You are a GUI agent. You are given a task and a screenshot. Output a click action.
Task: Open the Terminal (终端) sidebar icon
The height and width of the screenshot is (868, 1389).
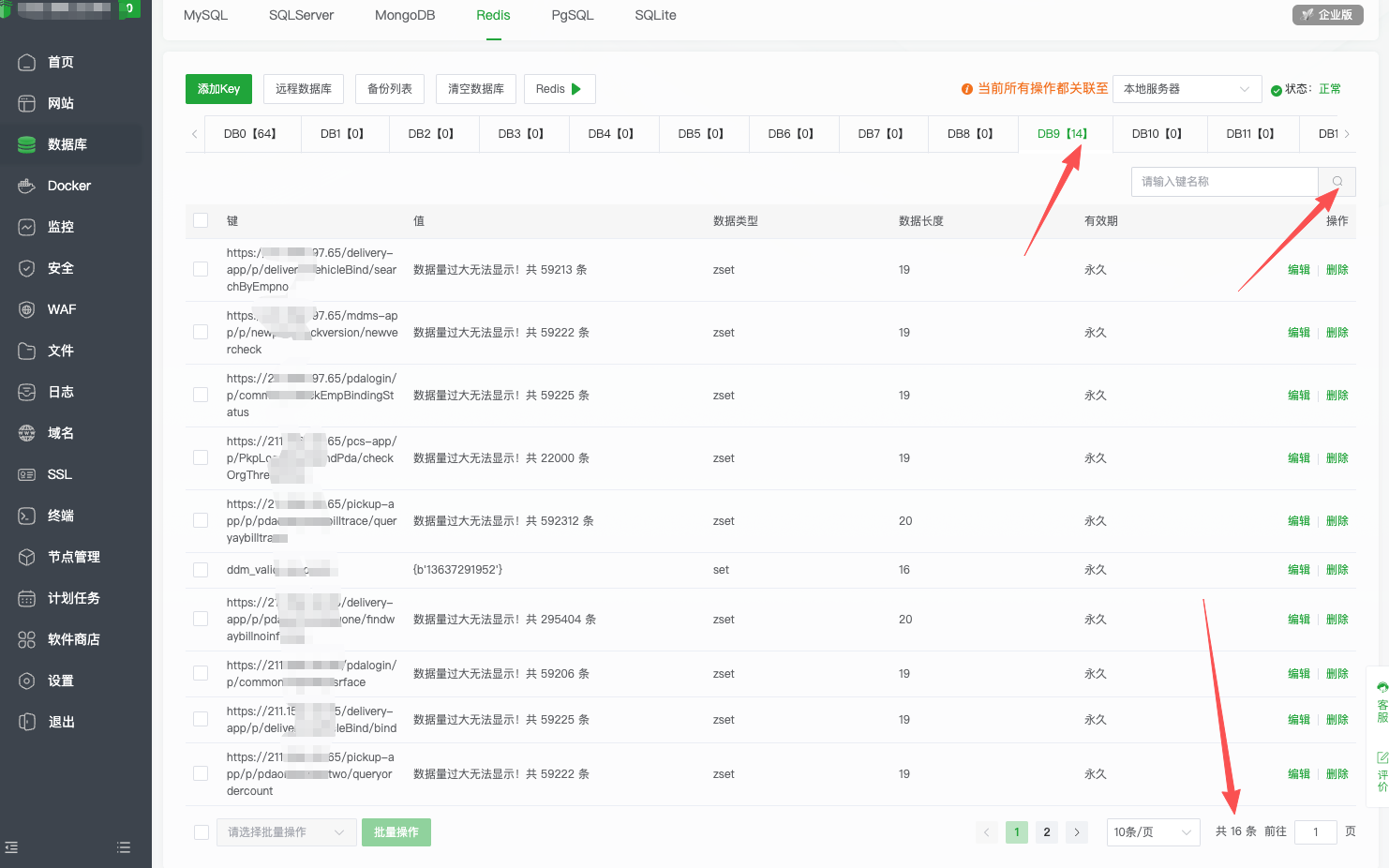27,516
